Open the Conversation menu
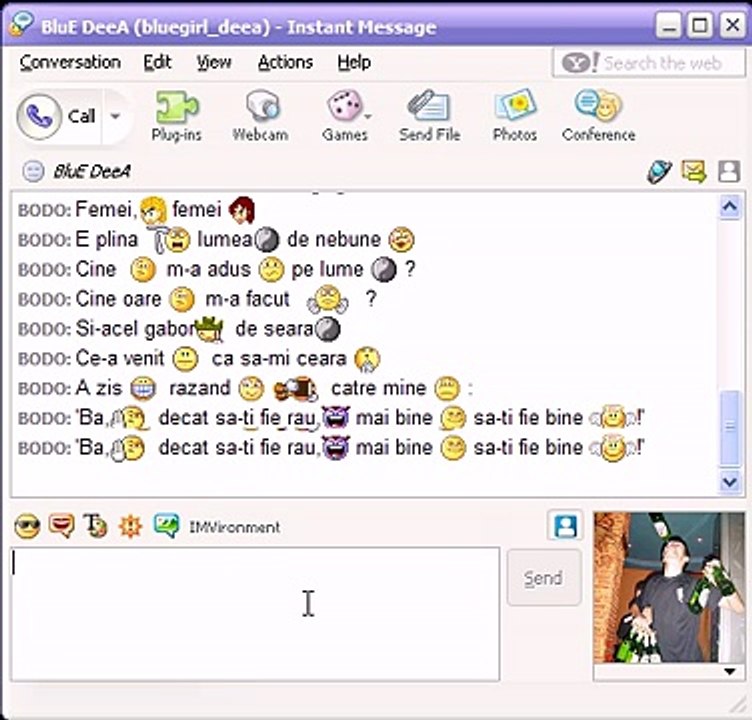The width and height of the screenshot is (752, 720). pyautogui.click(x=70, y=62)
